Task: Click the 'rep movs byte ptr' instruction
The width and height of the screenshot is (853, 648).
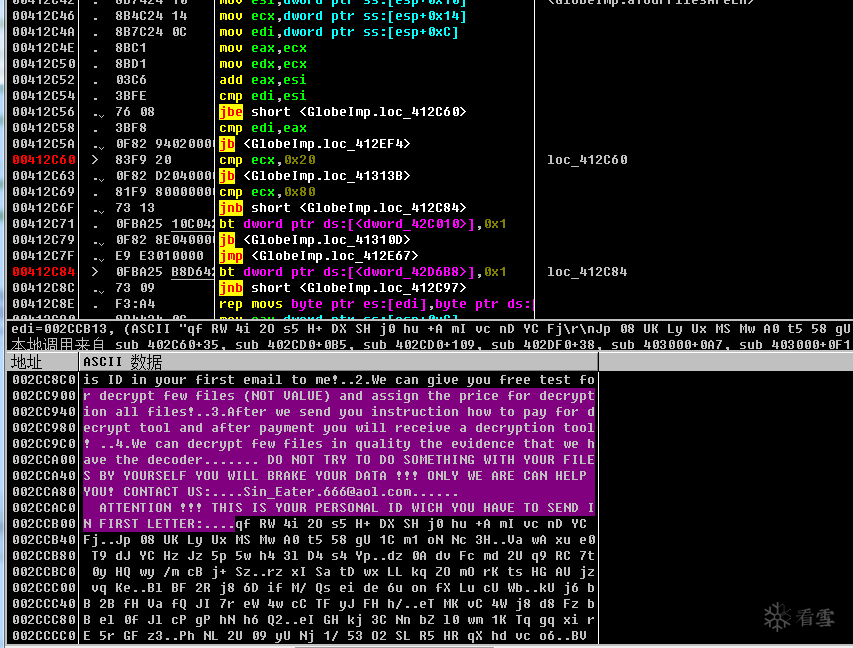Action: pyautogui.click(x=376, y=304)
